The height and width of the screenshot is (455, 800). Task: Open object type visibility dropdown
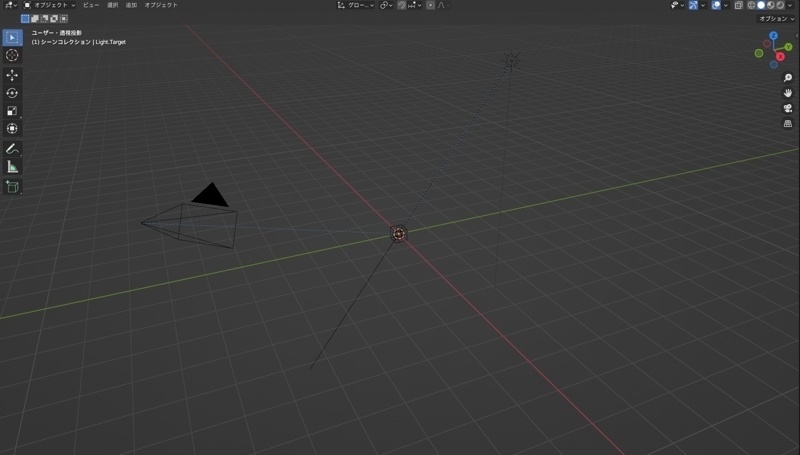pos(677,5)
